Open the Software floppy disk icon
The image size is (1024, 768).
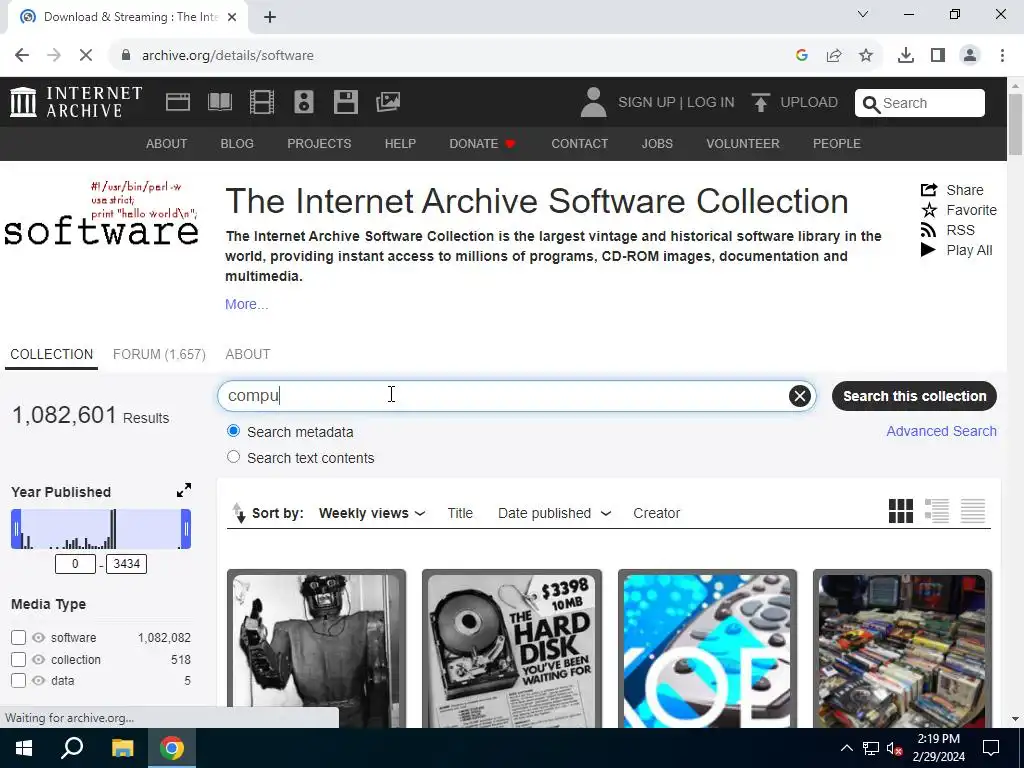[345, 102]
